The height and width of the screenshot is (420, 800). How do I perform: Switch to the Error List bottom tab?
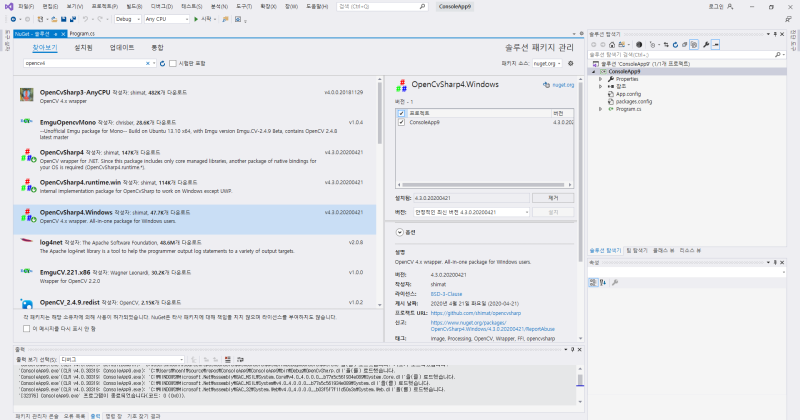click(x=74, y=416)
